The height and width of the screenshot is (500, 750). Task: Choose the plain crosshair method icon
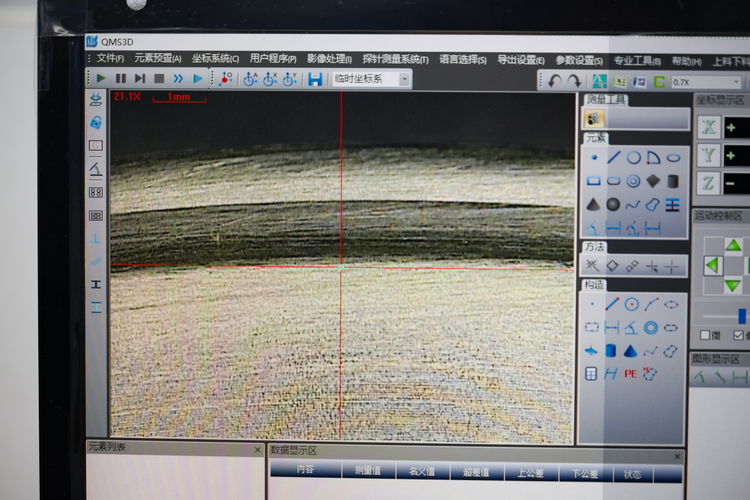point(672,267)
